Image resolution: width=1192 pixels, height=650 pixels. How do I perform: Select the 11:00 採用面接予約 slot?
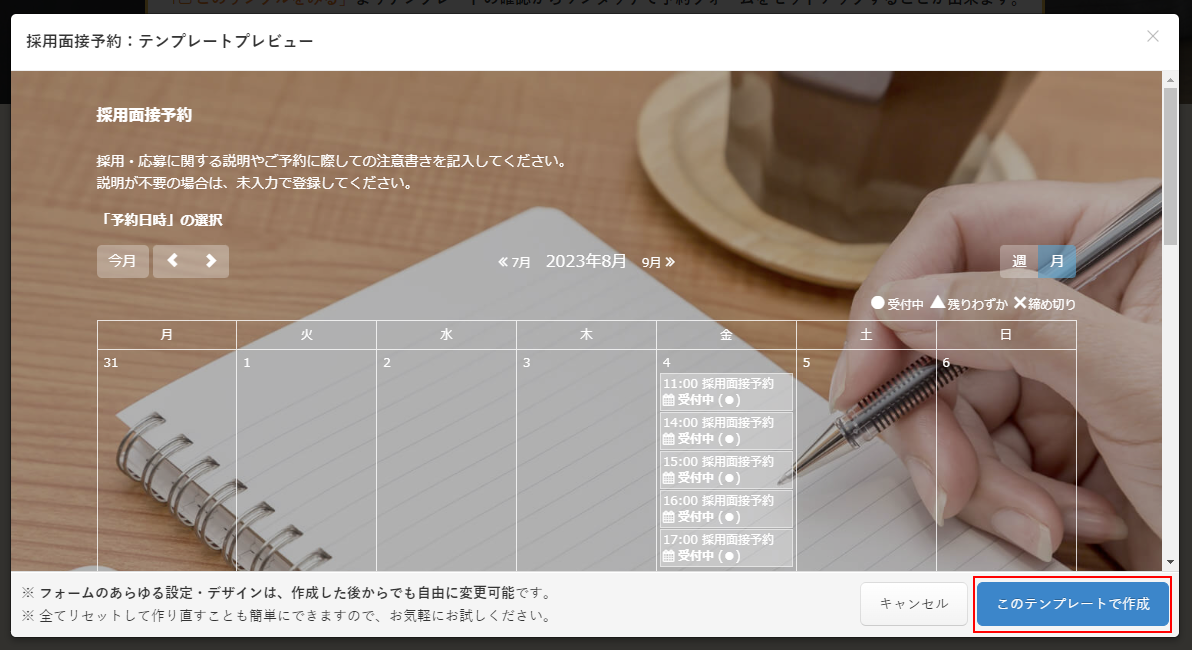coord(726,391)
